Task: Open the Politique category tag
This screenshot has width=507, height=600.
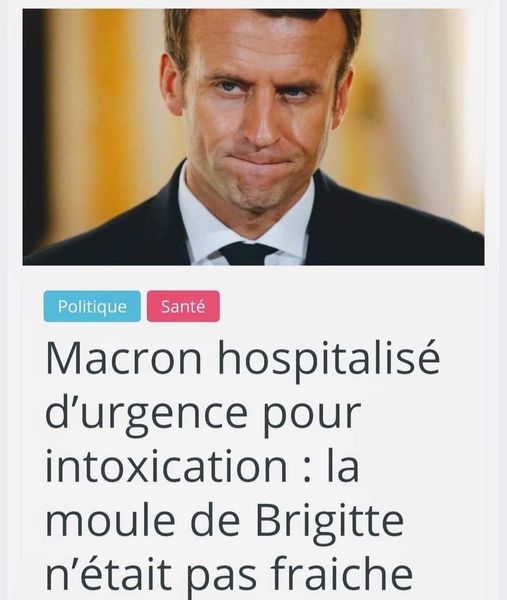Action: (92, 306)
